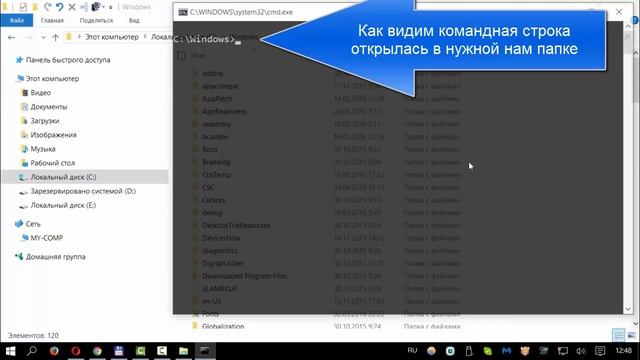The height and width of the screenshot is (360, 640).
Task: Click the cmd.exe window title bar icon
Action: coord(183,12)
